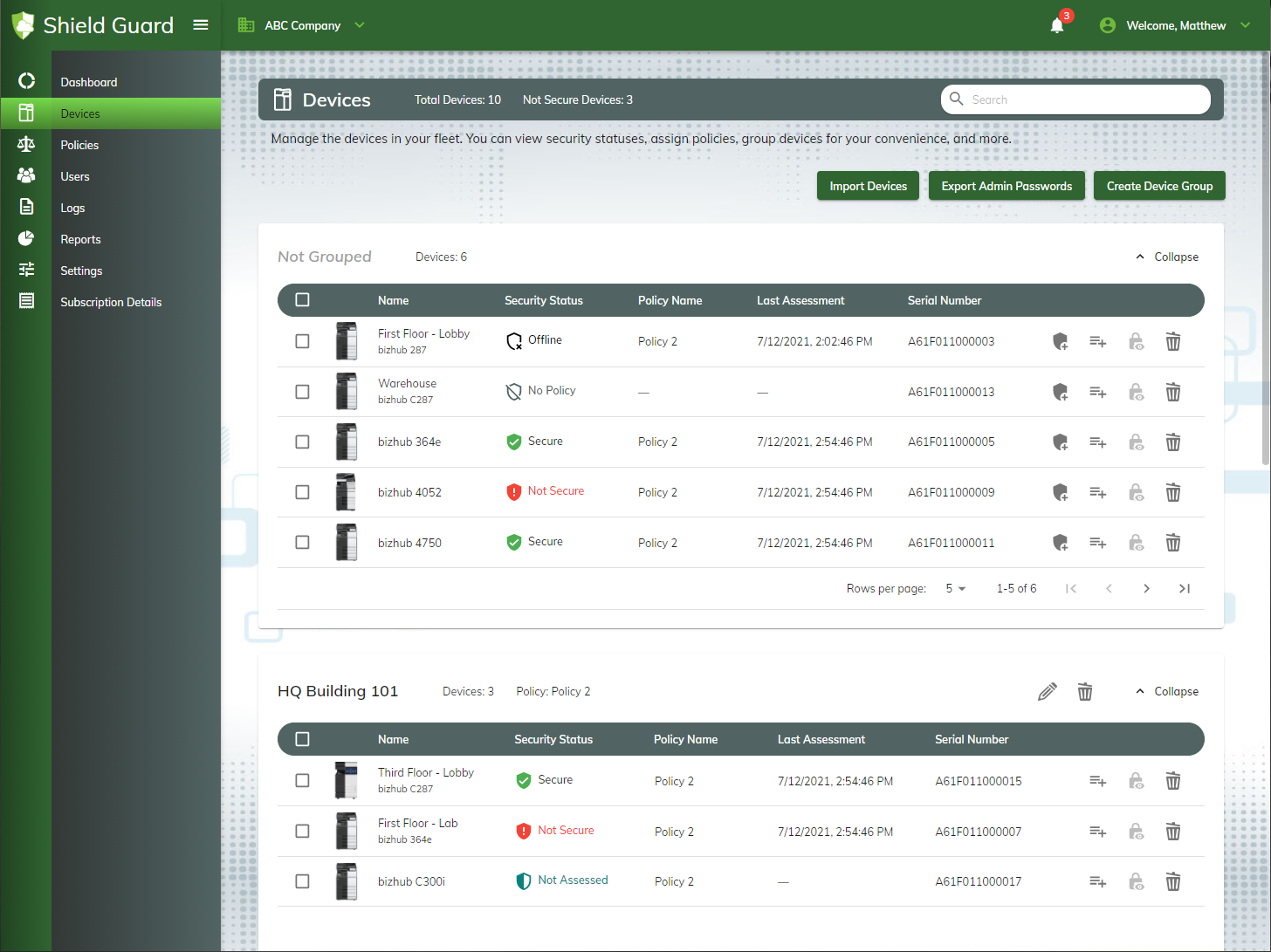Image resolution: width=1271 pixels, height=952 pixels.
Task: Click admin password lock icon for bizhub 4750
Action: click(1136, 543)
